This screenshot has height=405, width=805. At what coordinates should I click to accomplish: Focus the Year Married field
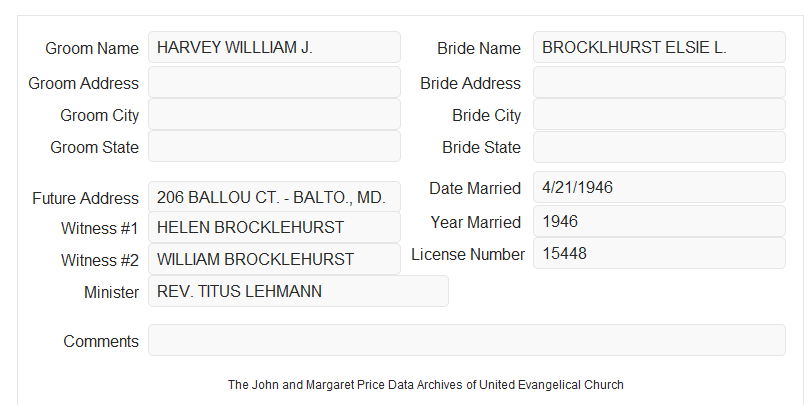[x=659, y=221]
